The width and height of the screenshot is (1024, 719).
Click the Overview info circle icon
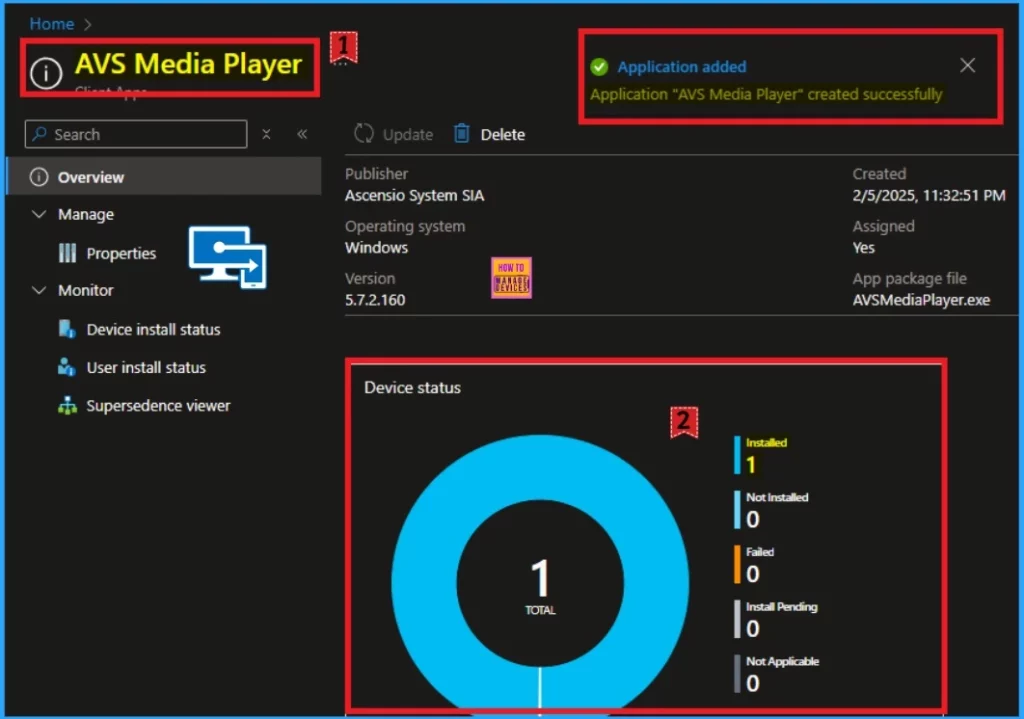(39, 176)
